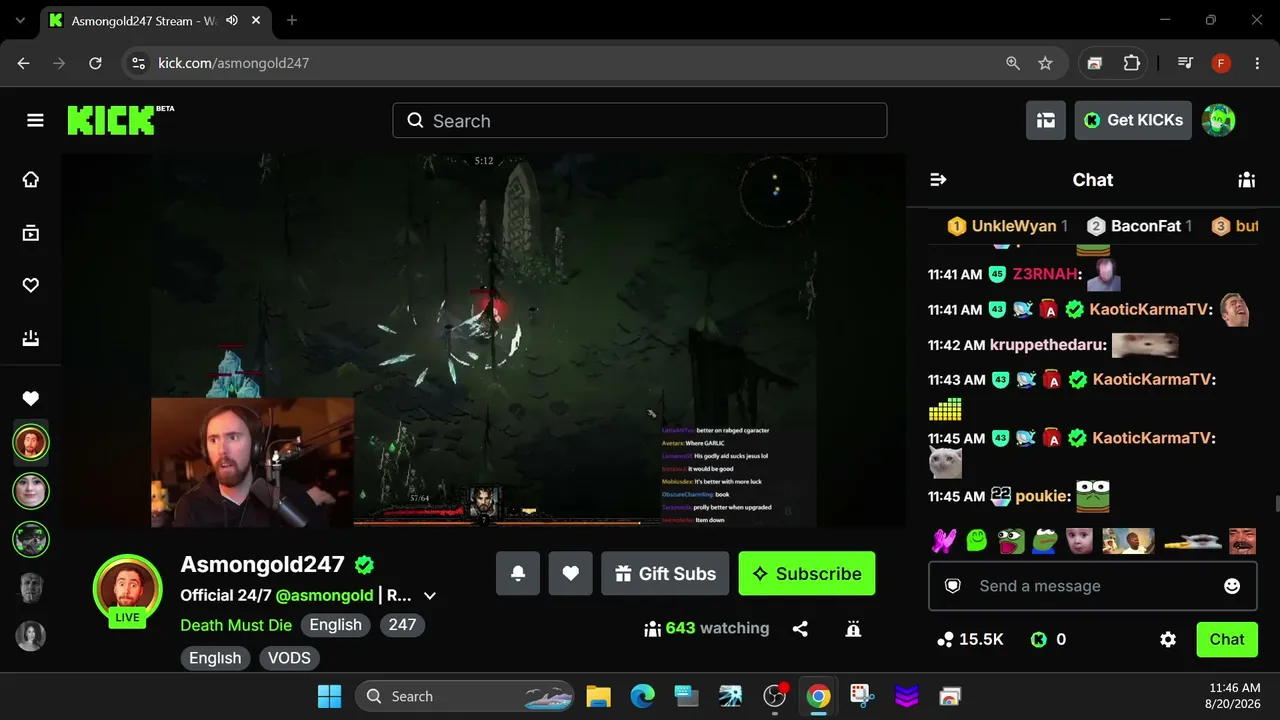
Task: Open the dashboard icon beside Get KICKs
Action: [x=1046, y=120]
